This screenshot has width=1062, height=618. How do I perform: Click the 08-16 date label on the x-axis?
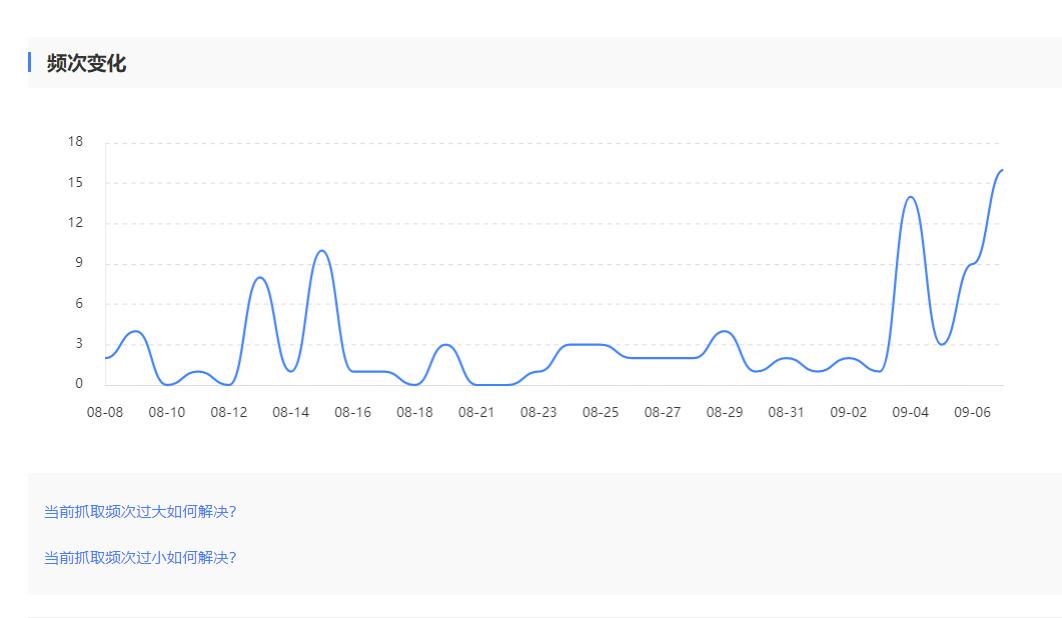pyautogui.click(x=352, y=412)
